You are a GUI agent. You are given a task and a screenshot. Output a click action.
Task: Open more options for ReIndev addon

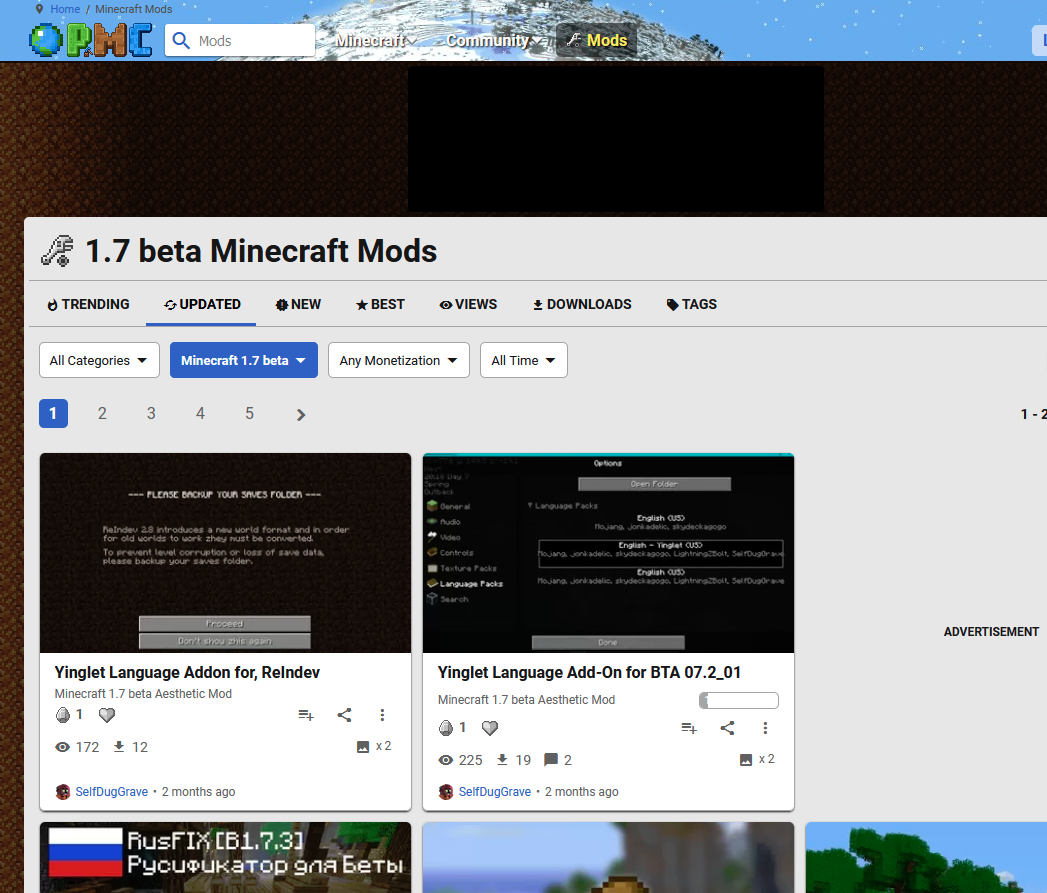point(383,715)
